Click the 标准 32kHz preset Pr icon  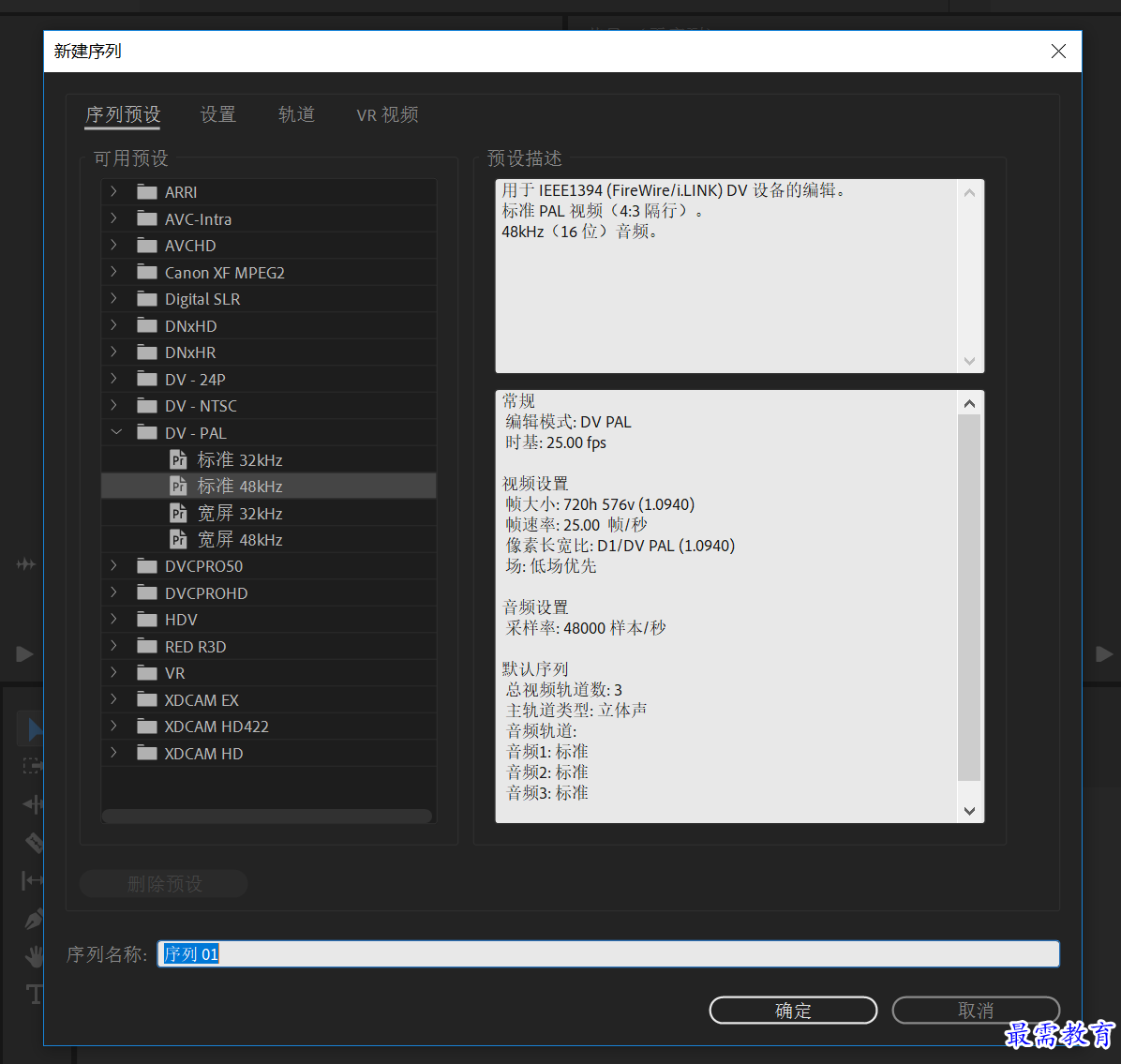[179, 459]
